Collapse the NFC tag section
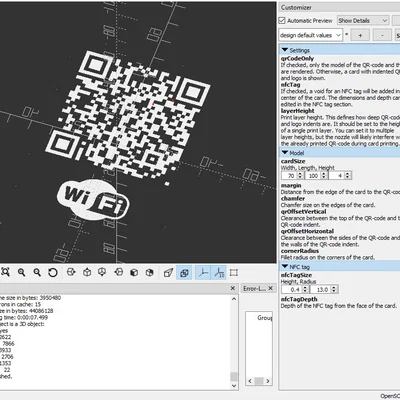 [285, 267]
